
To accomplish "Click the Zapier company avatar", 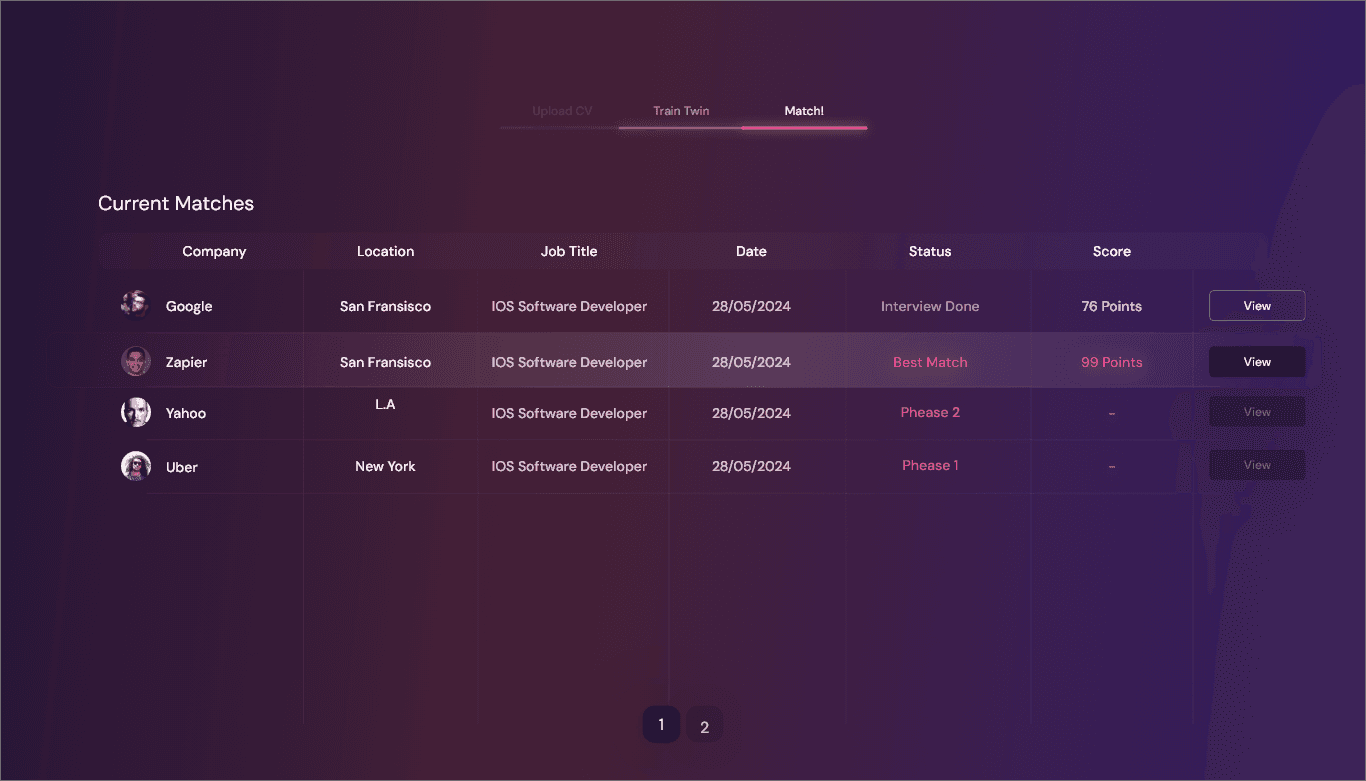I will [x=135, y=361].
